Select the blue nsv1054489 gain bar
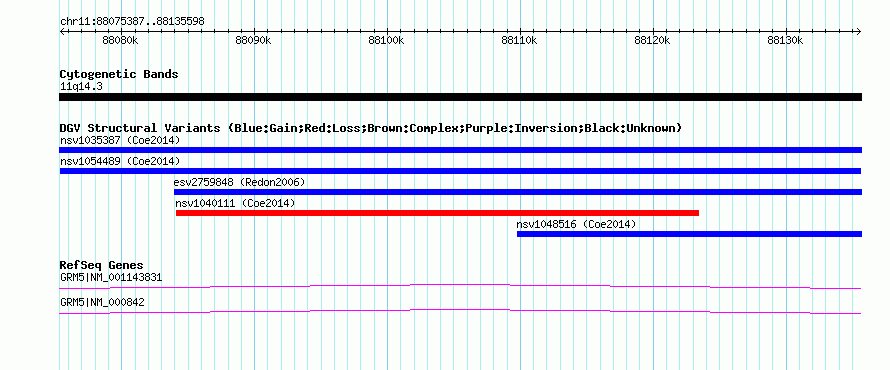 pos(460,171)
